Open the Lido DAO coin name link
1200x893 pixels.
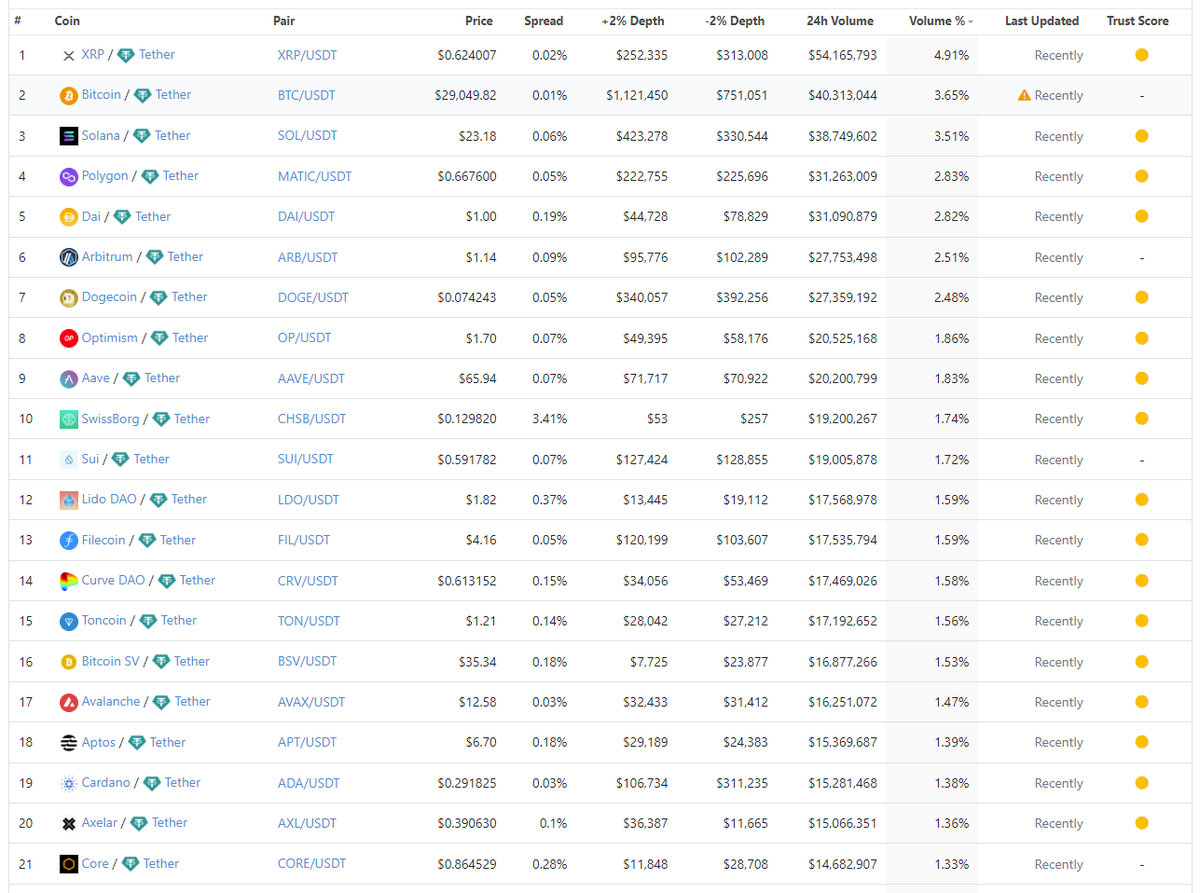109,499
